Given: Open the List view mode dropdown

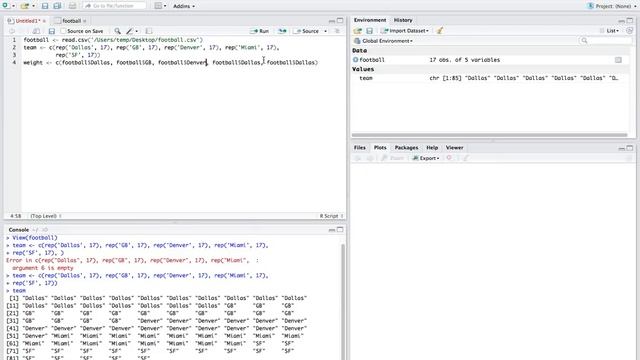Looking at the screenshot, I should [x=609, y=31].
